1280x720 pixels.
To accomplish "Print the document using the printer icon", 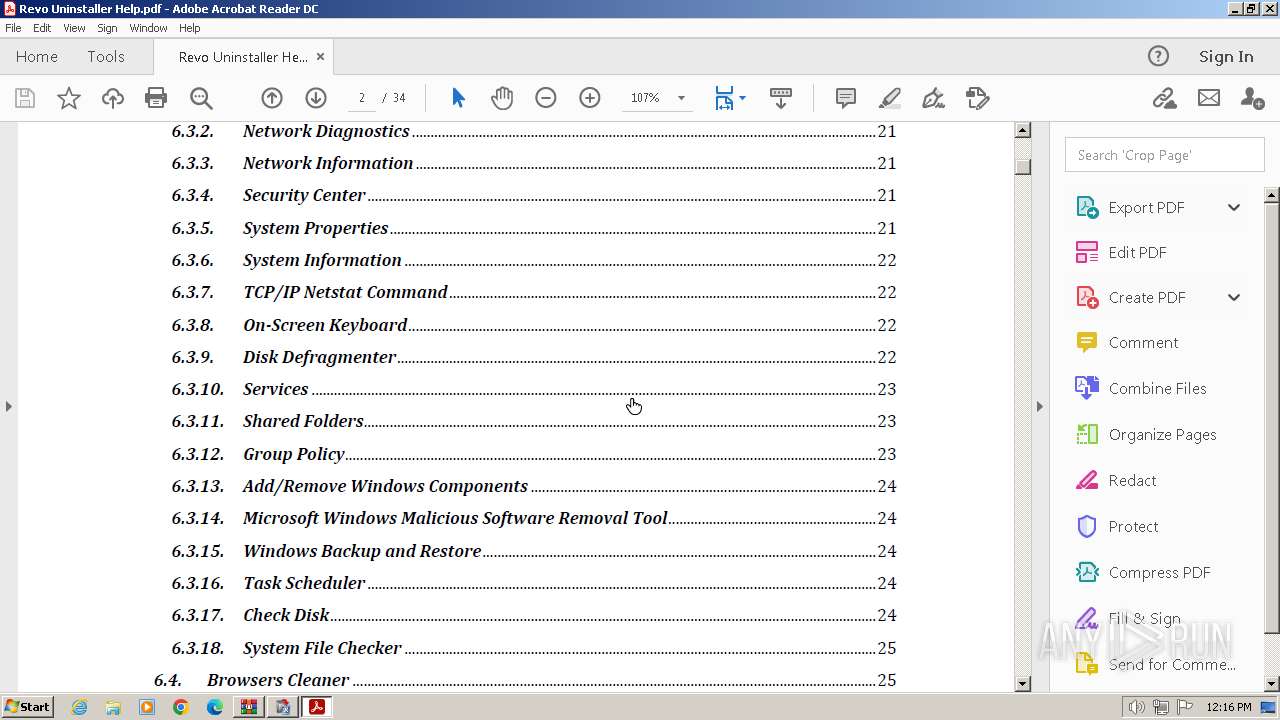I will point(156,98).
